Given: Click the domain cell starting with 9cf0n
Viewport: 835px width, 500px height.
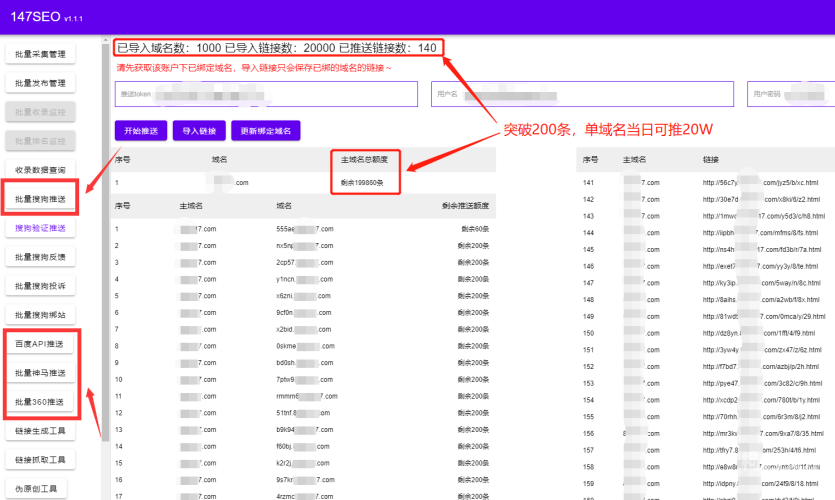Looking at the screenshot, I should [304, 313].
